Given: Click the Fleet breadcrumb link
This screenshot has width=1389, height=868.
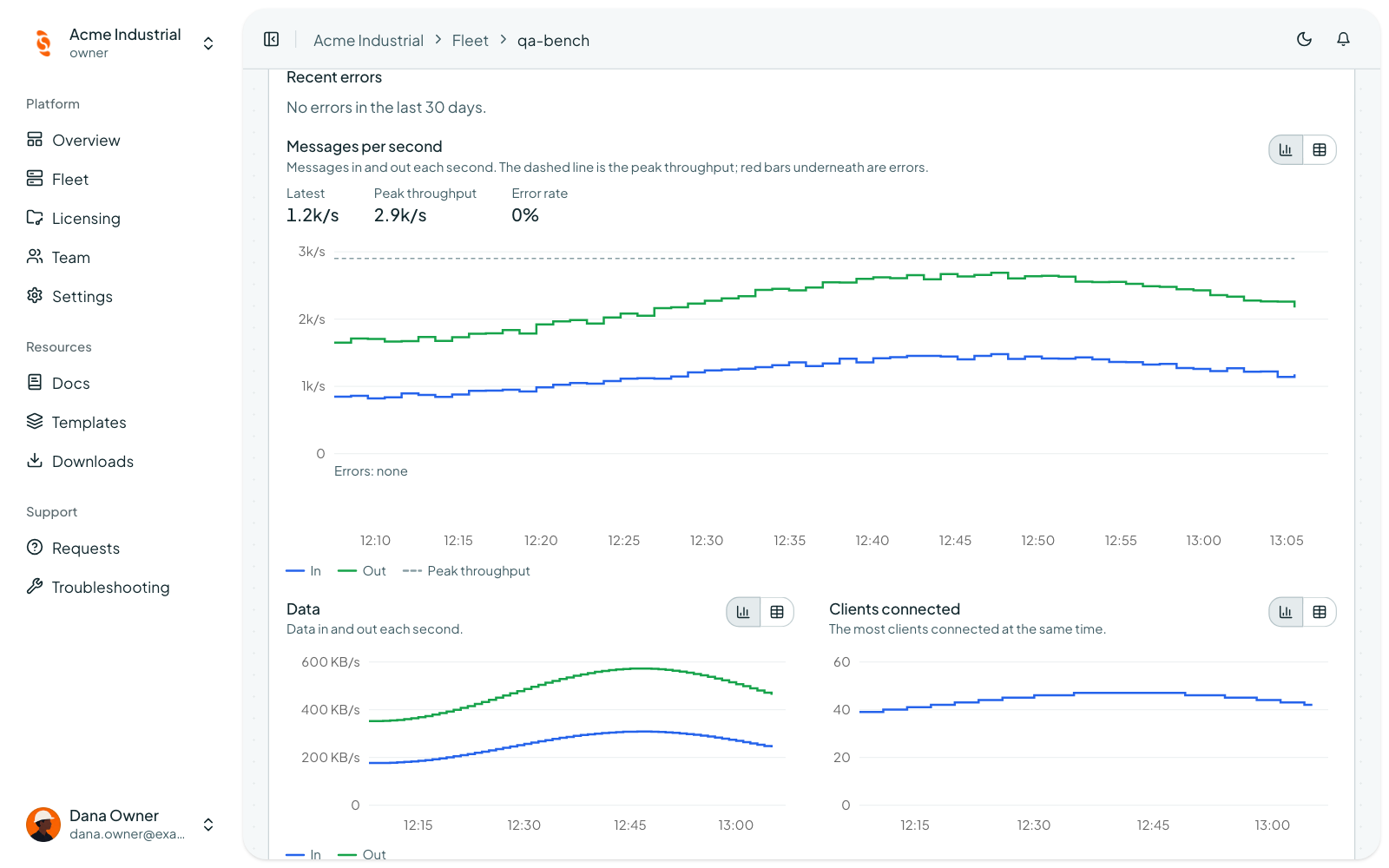Looking at the screenshot, I should pos(470,41).
